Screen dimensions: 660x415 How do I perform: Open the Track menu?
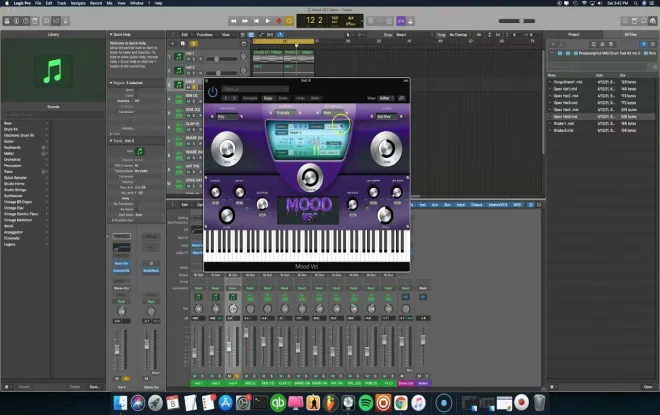61,3
